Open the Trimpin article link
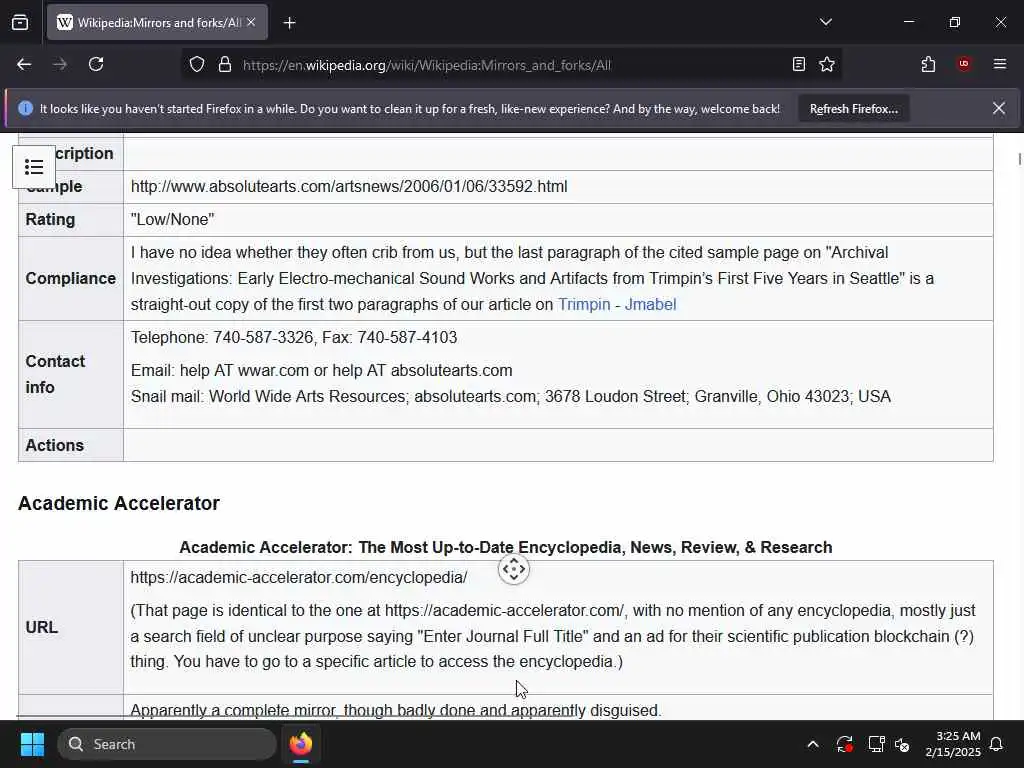The image size is (1024, 768). pyautogui.click(x=584, y=304)
